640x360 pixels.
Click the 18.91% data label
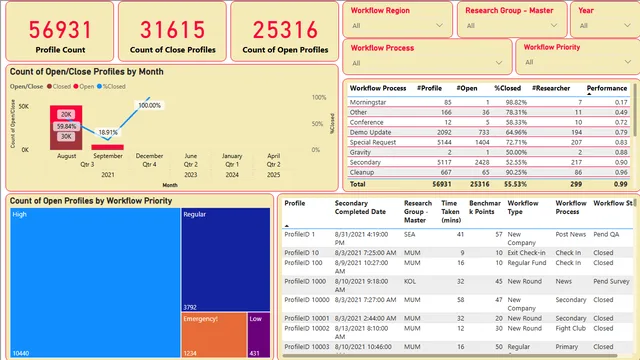(108, 132)
